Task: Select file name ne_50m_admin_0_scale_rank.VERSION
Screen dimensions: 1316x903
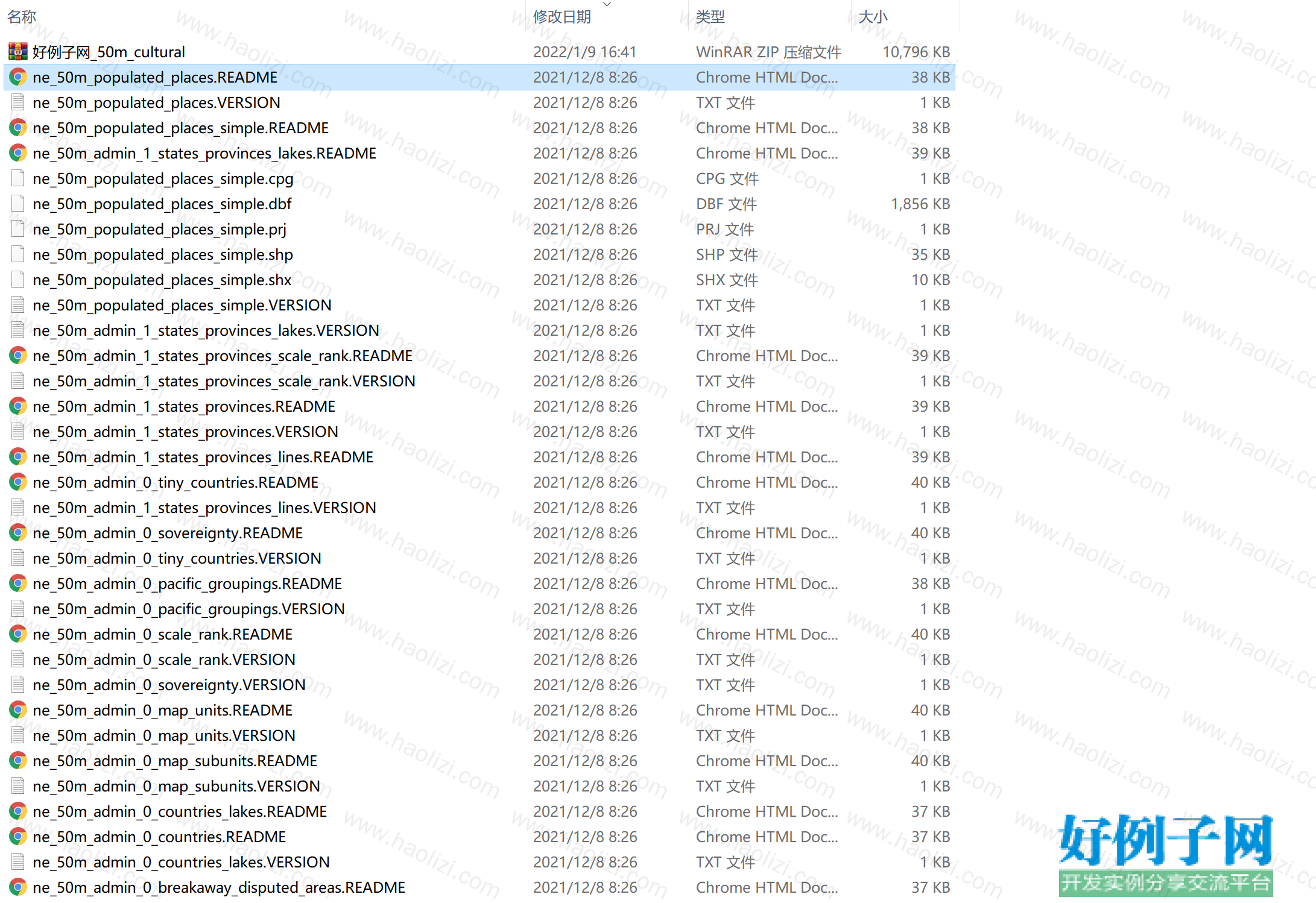Action: pos(164,659)
